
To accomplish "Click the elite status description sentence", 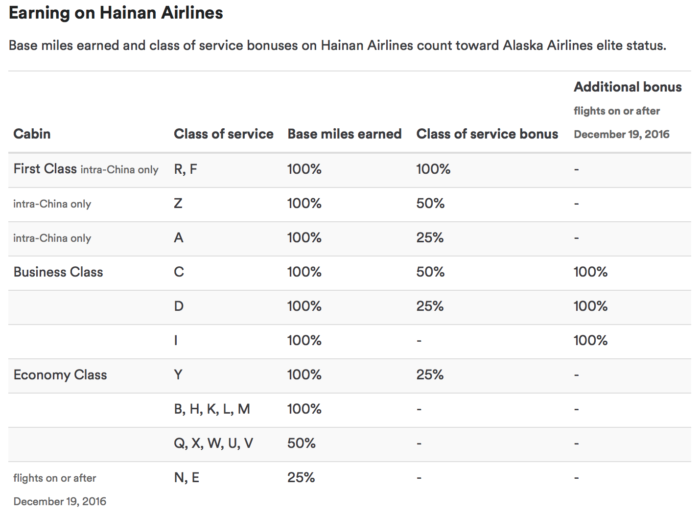I will (337, 46).
